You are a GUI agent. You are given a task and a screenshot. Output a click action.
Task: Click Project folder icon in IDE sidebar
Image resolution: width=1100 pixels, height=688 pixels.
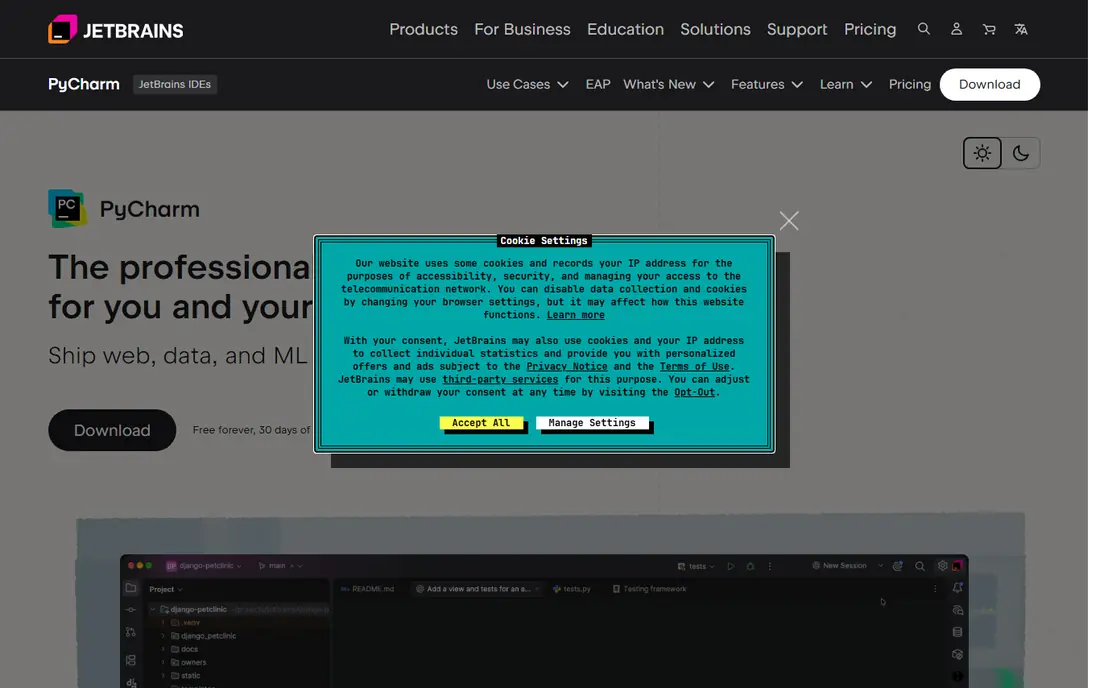(131, 588)
